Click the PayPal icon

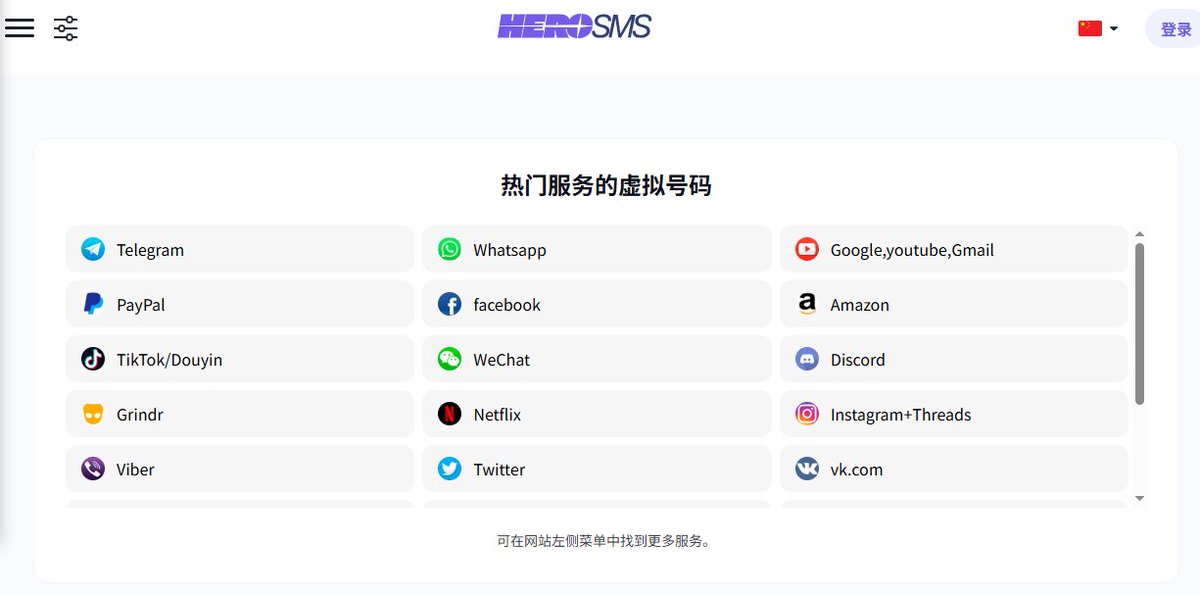93,304
